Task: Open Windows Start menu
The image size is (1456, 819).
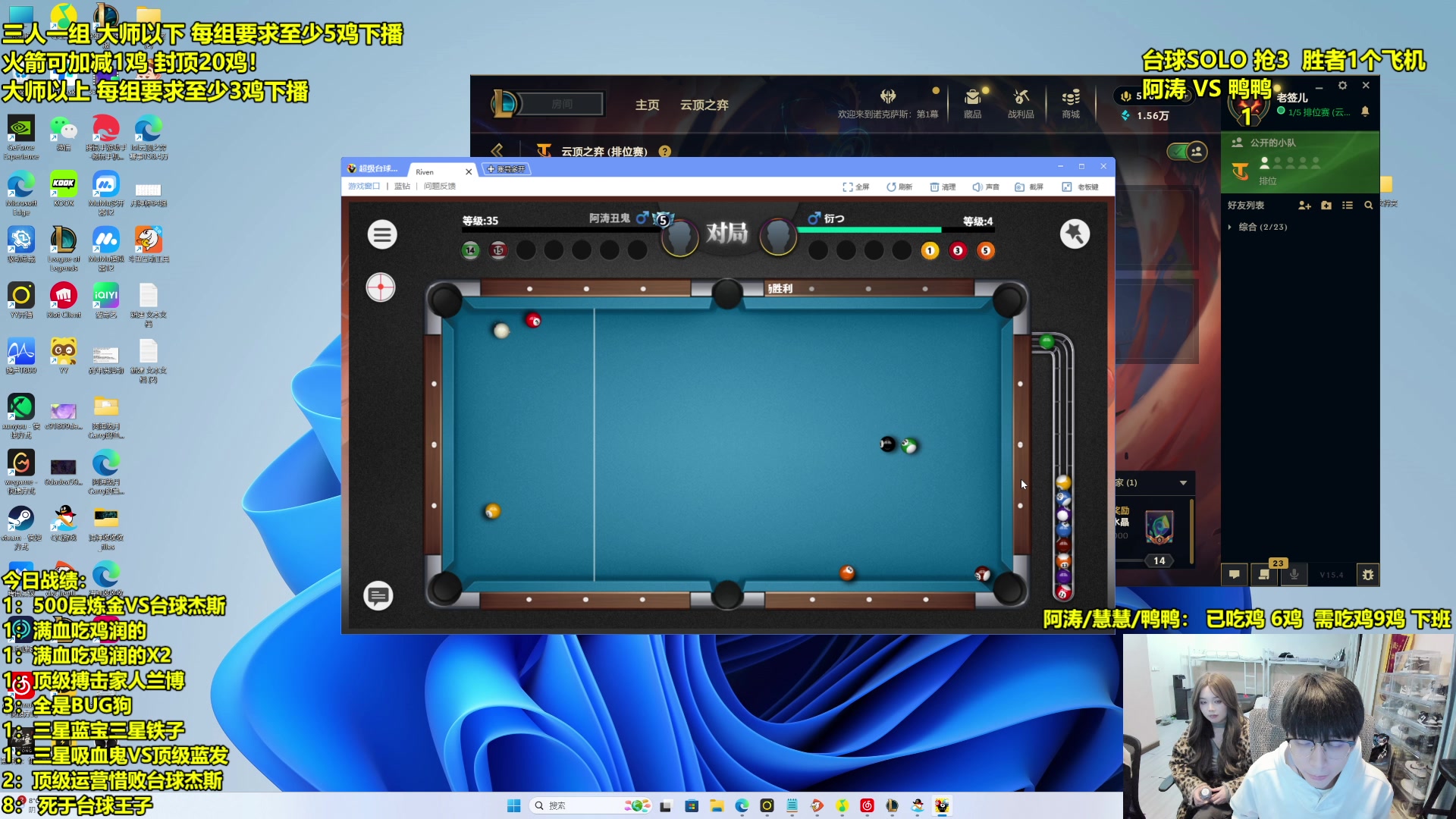Action: click(x=514, y=805)
